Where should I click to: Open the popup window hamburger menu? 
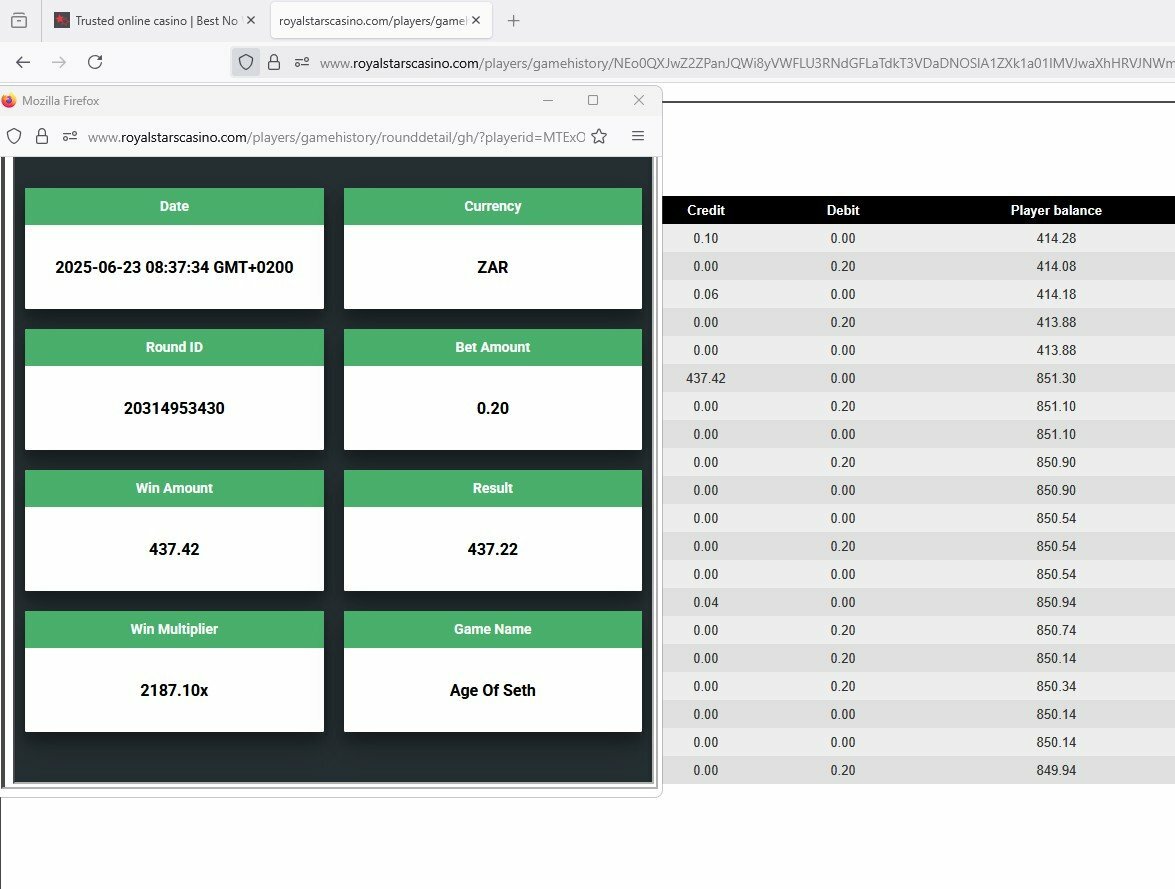pos(638,137)
